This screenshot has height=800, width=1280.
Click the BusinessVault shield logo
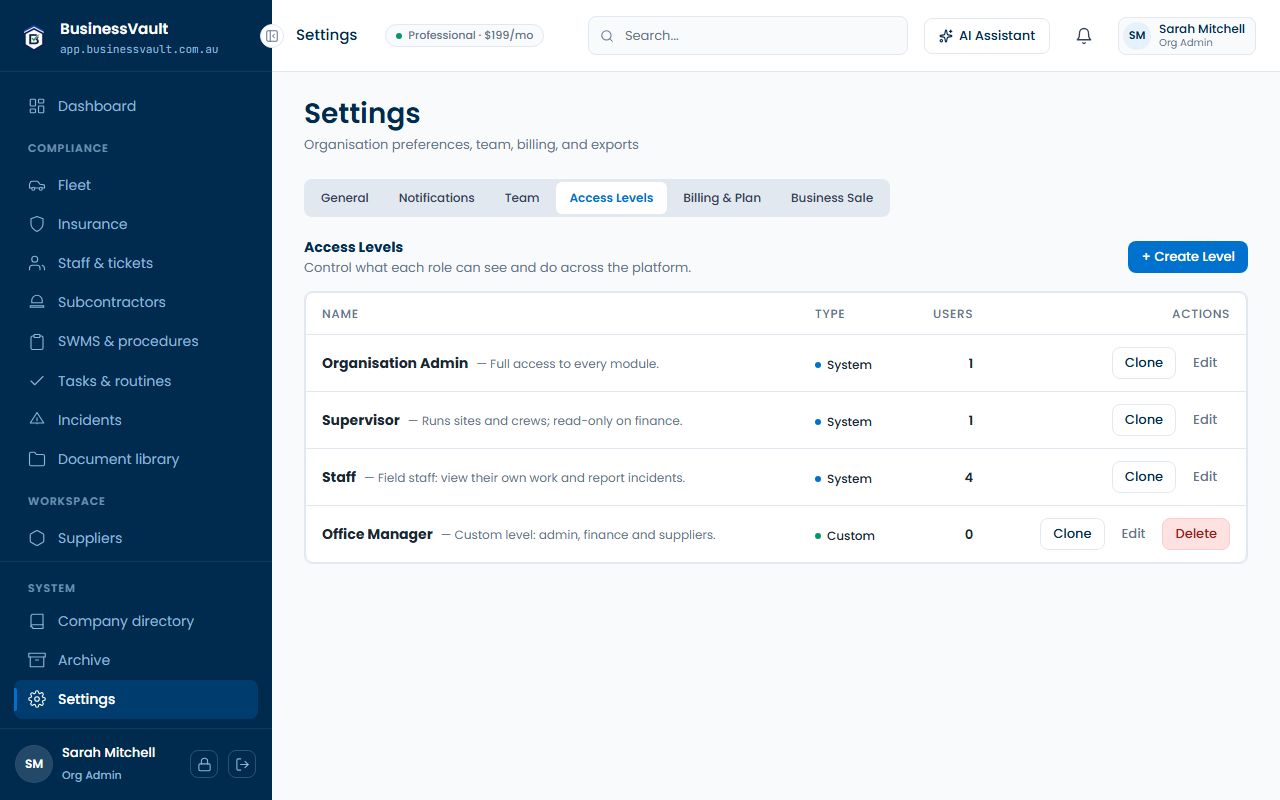point(34,37)
